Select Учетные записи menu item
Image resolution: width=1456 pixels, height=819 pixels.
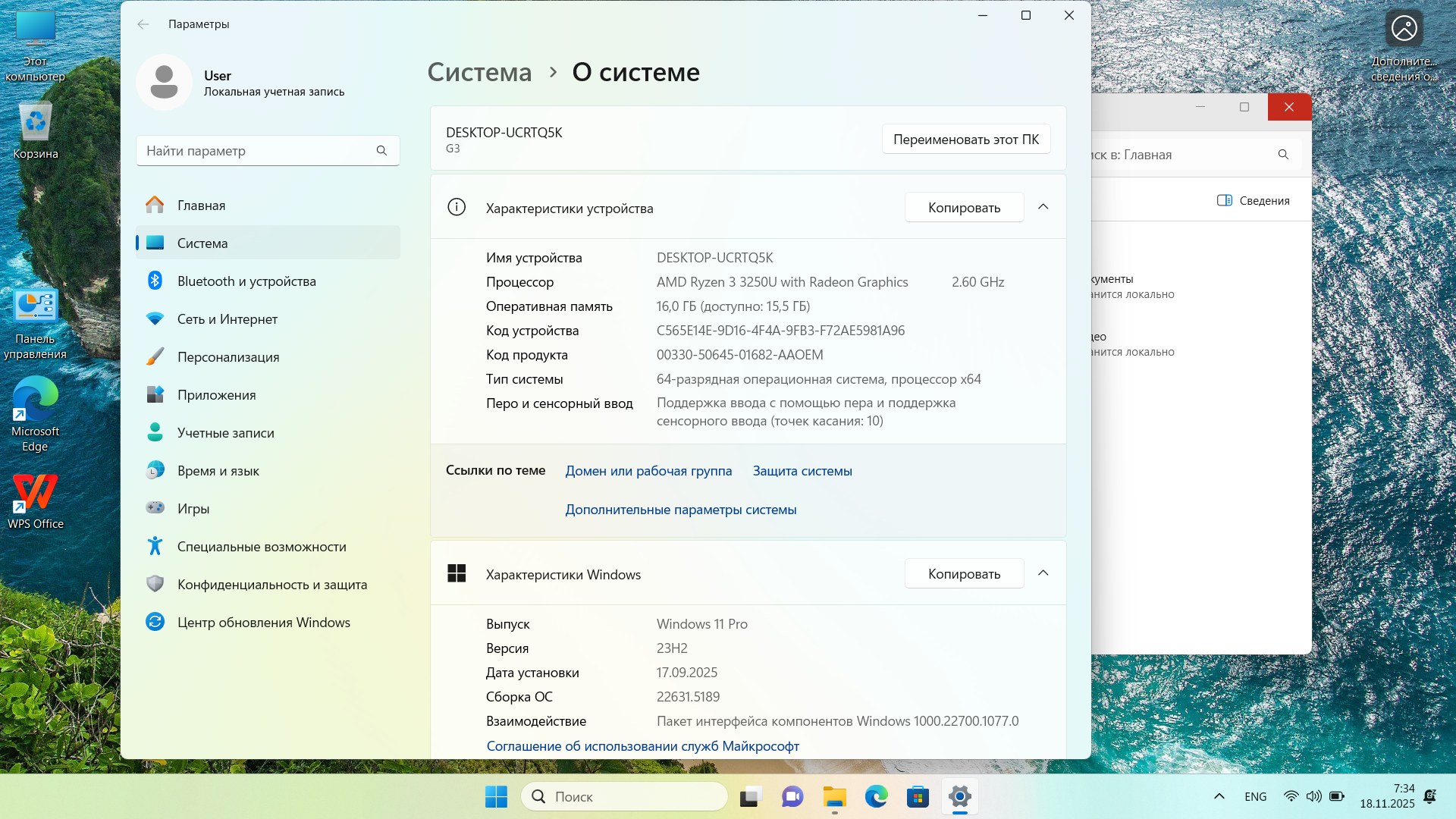pyautogui.click(x=225, y=433)
